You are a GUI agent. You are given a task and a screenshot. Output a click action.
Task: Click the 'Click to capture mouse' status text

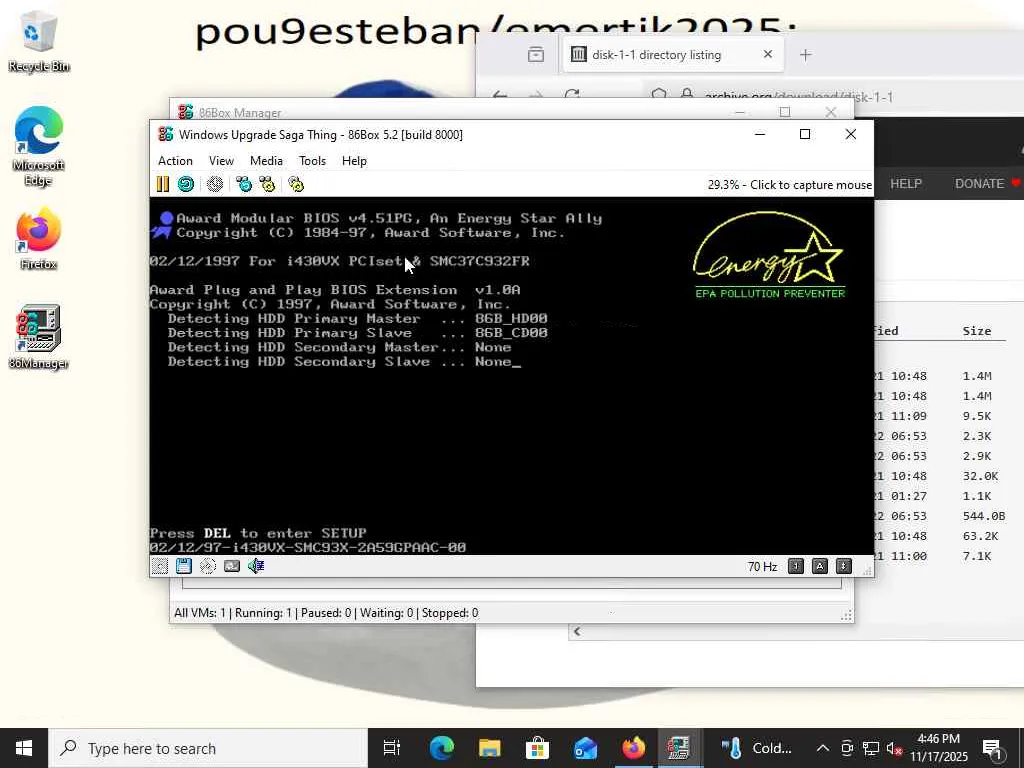pyautogui.click(x=810, y=185)
